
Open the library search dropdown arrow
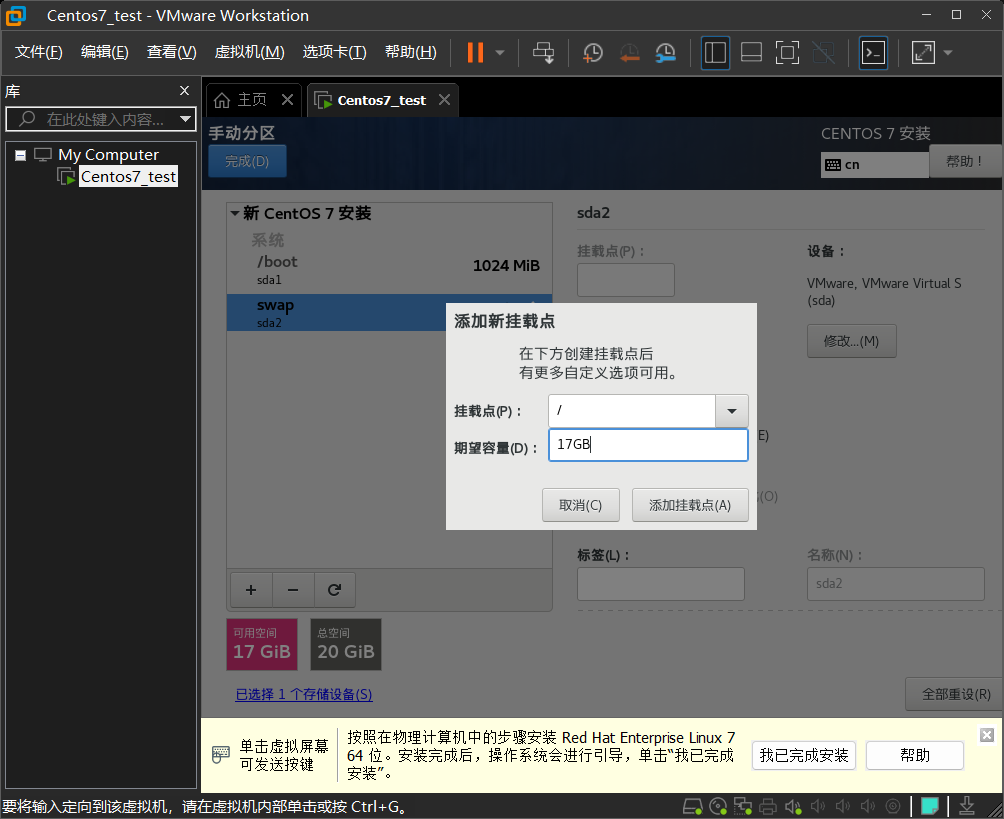(185, 119)
